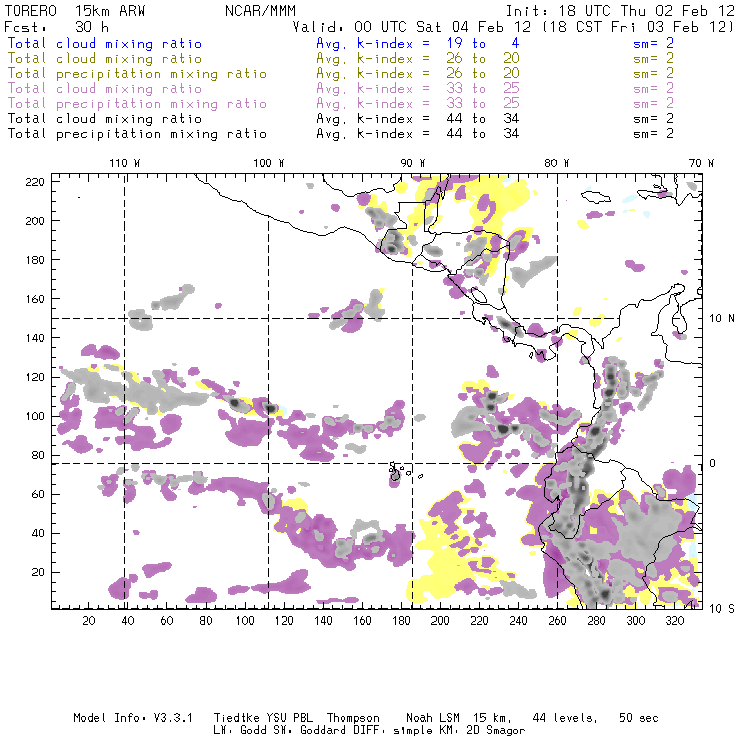Click the olive "Total cloud mixing ratio" legend line
Image resolution: width=740 pixels, height=740 pixels.
pos(105,59)
